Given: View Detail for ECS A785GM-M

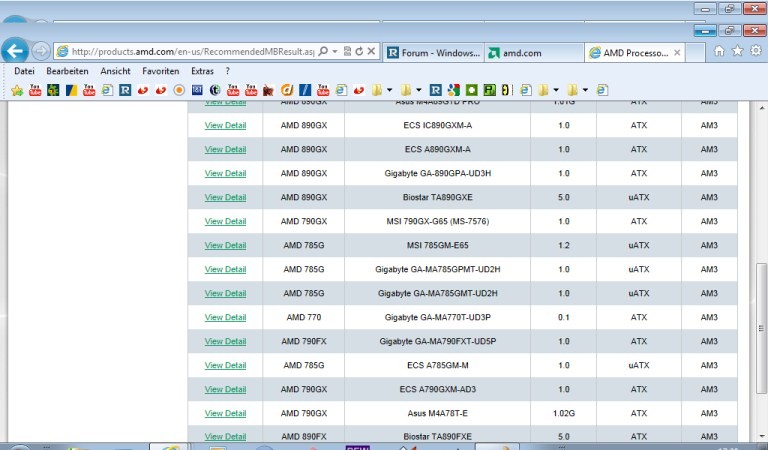Looking at the screenshot, I should pos(225,365).
